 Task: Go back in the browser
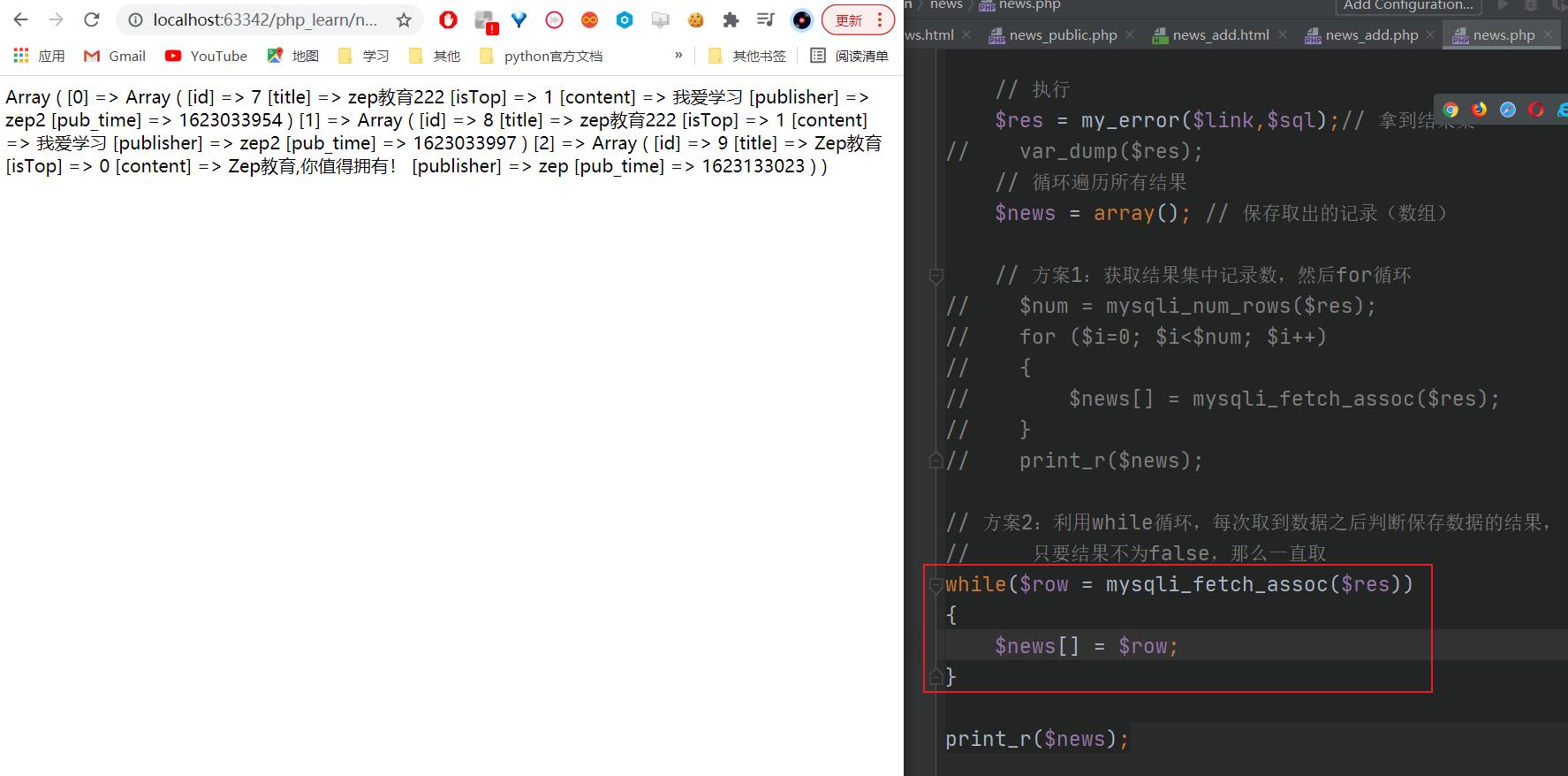click(21, 19)
